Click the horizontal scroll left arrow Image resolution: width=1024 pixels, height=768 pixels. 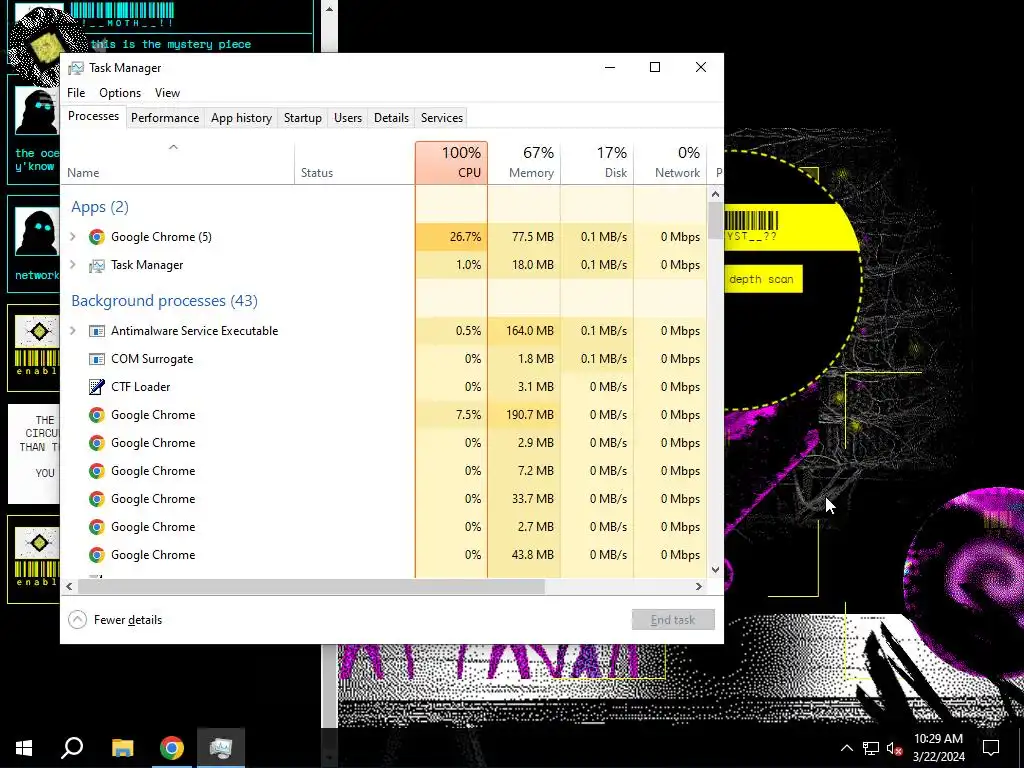(69, 586)
